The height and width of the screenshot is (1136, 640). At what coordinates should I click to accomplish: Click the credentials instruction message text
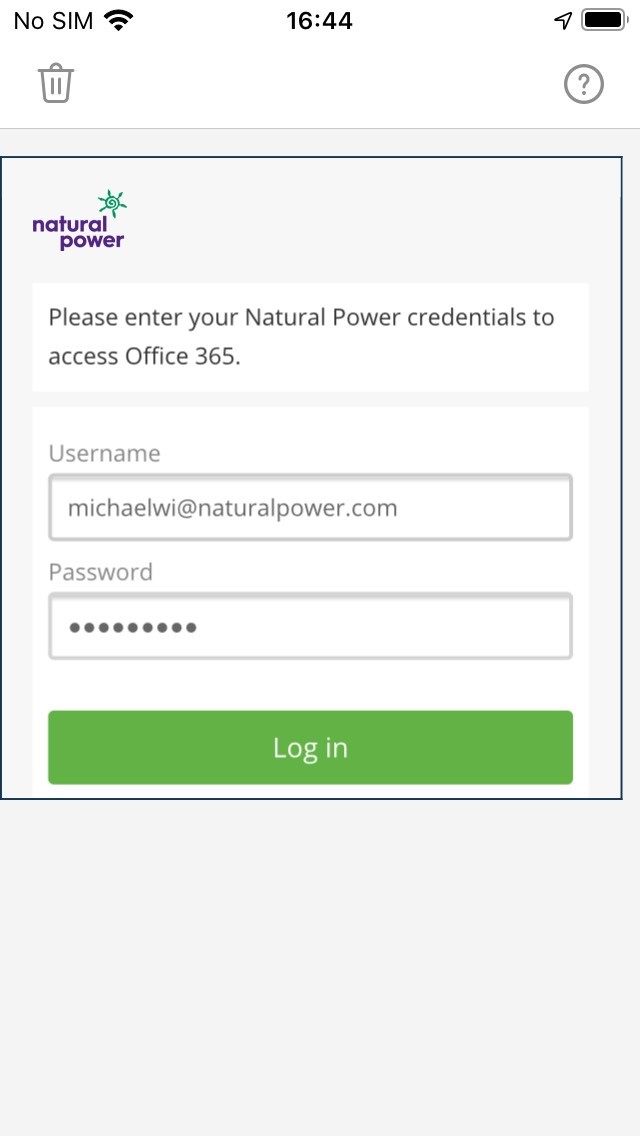point(302,337)
